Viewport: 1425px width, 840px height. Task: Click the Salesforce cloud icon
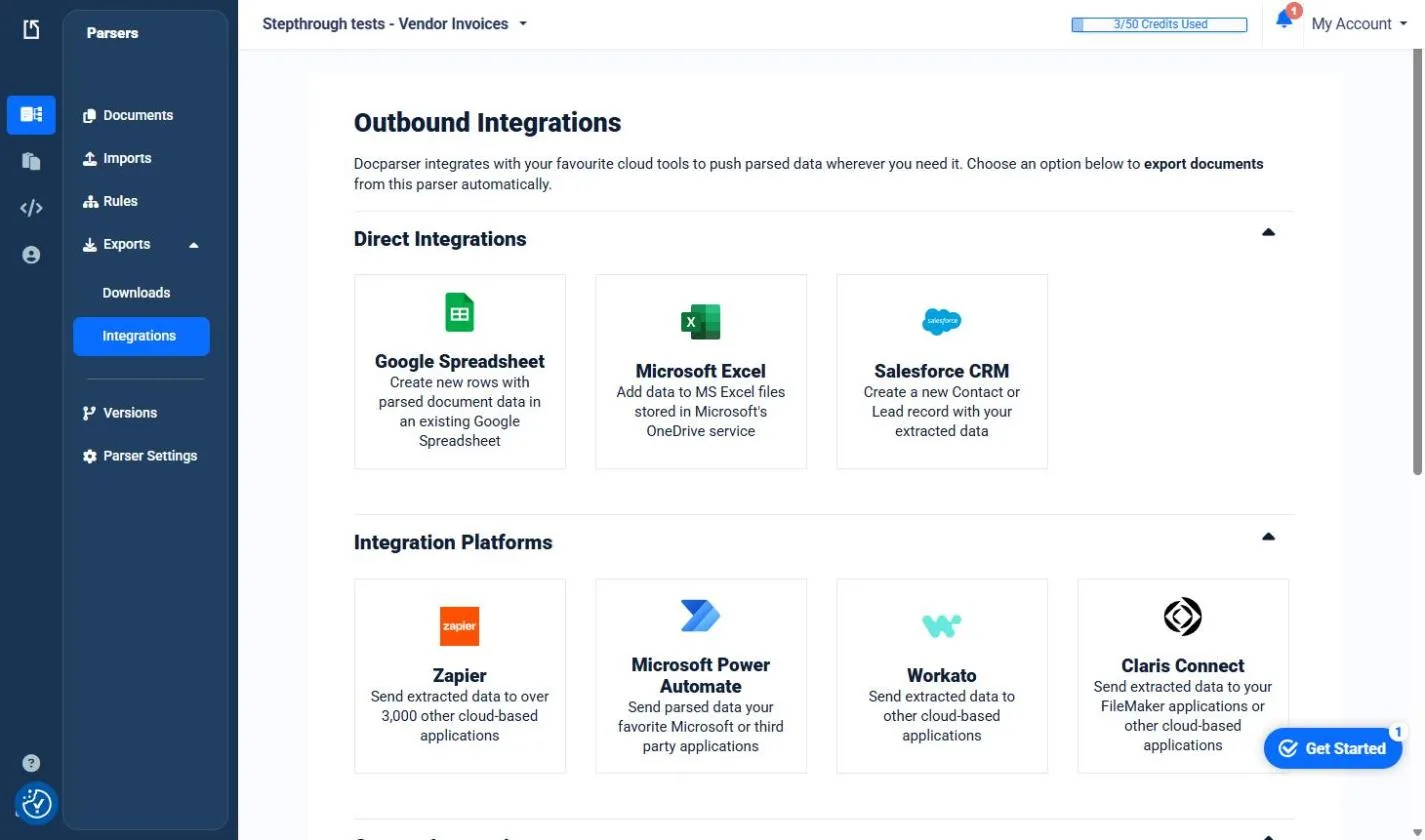[942, 321]
